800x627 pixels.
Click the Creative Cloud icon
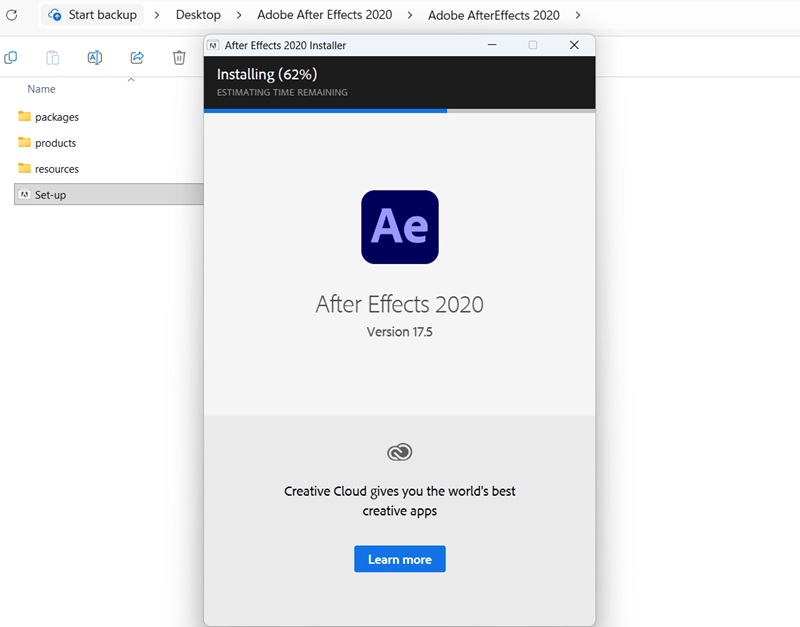click(399, 452)
